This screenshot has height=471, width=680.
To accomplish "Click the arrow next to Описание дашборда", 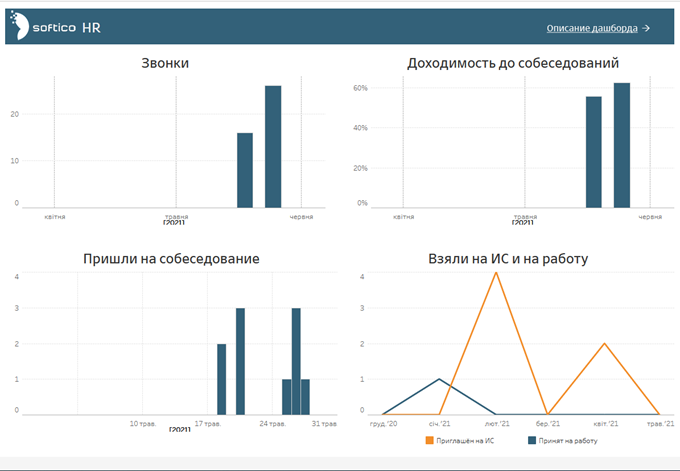I will 646,29.
